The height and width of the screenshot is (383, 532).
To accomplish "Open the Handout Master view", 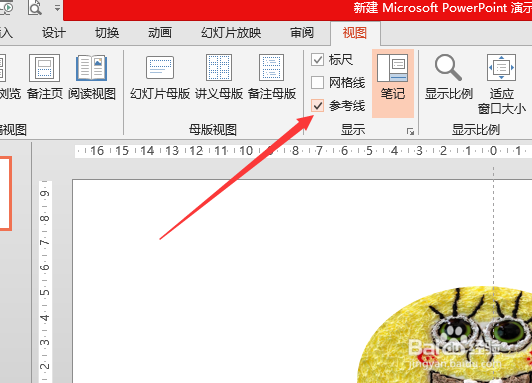I will tap(219, 77).
